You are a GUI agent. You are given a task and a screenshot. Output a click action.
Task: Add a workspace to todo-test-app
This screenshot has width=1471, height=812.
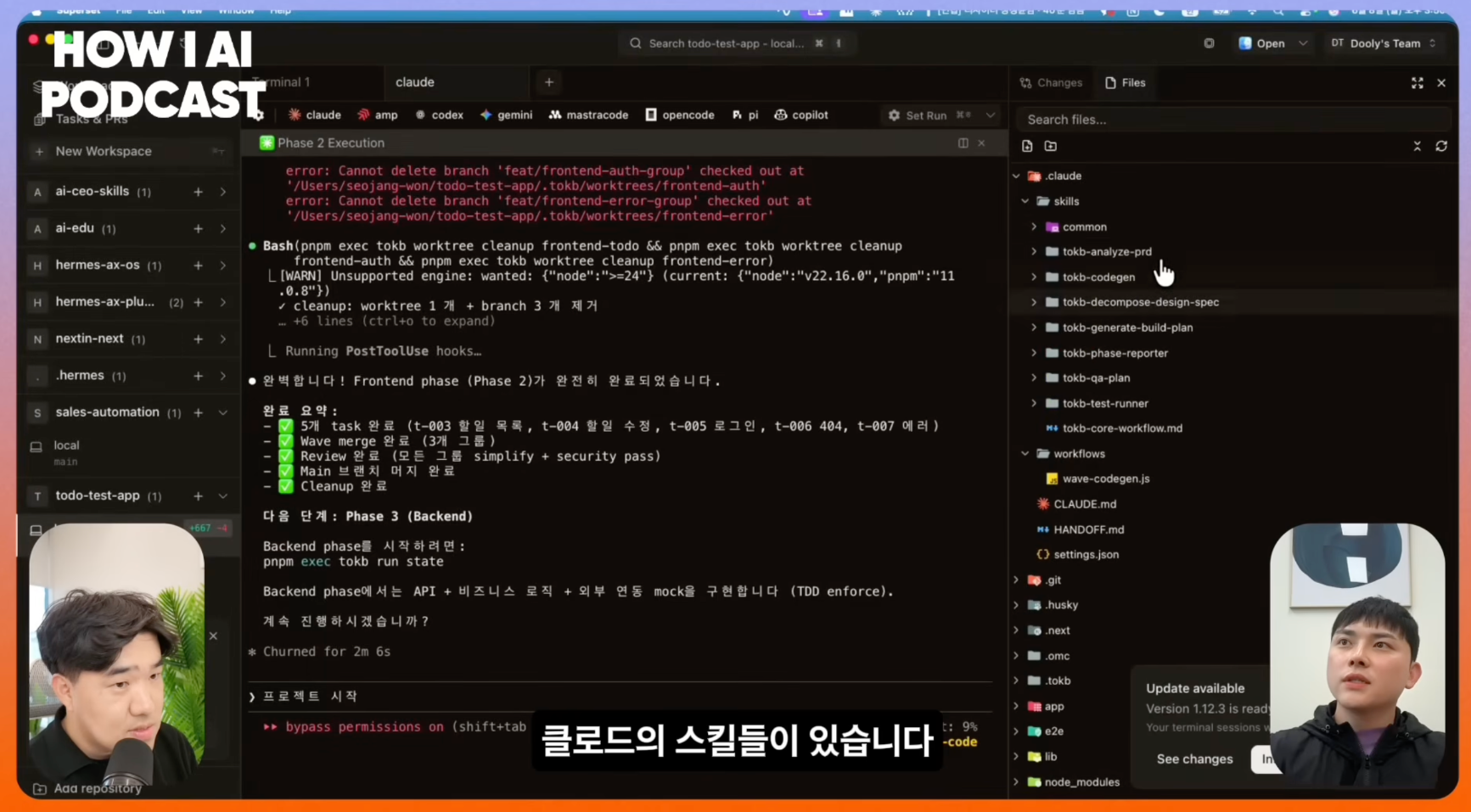pyautogui.click(x=198, y=496)
